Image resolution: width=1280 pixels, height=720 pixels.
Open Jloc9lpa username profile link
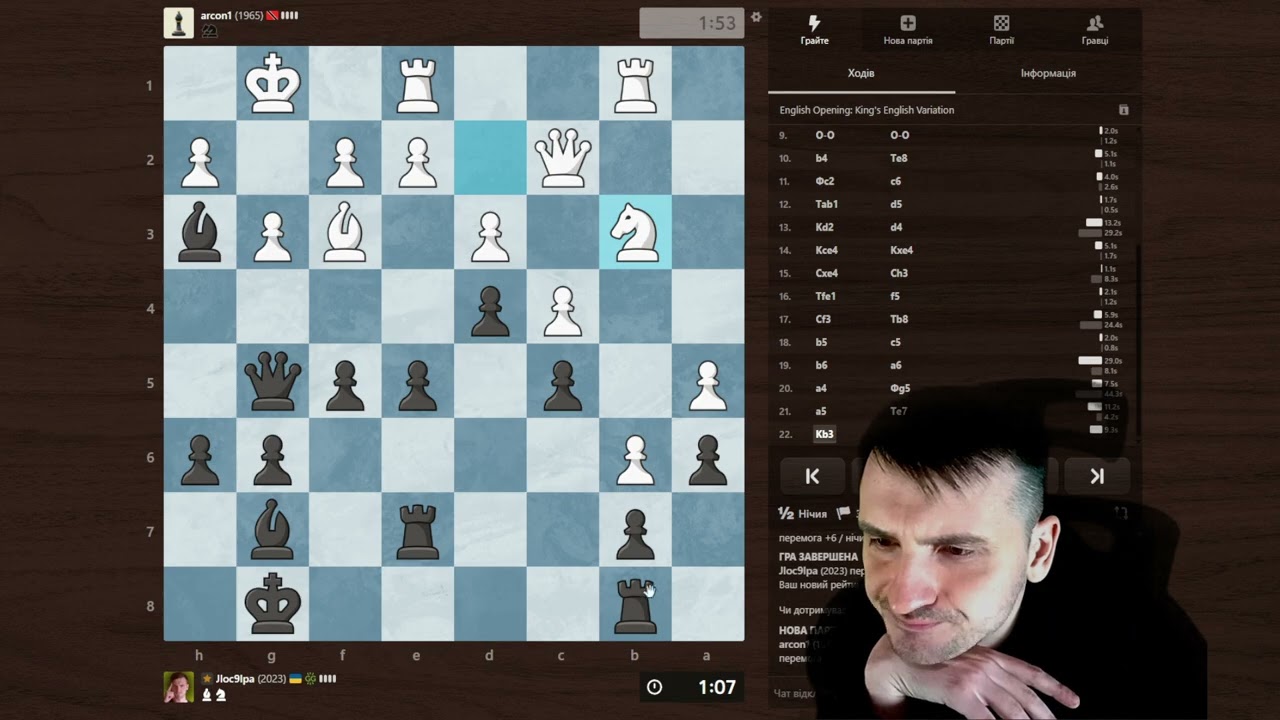[x=235, y=679]
